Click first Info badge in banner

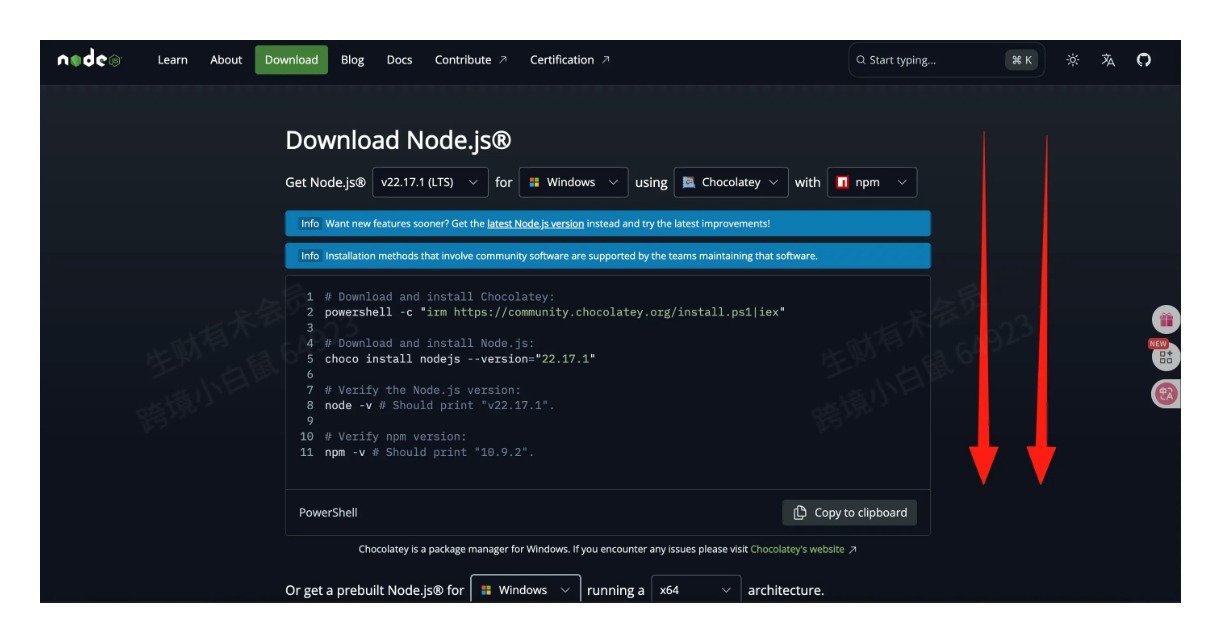[310, 224]
